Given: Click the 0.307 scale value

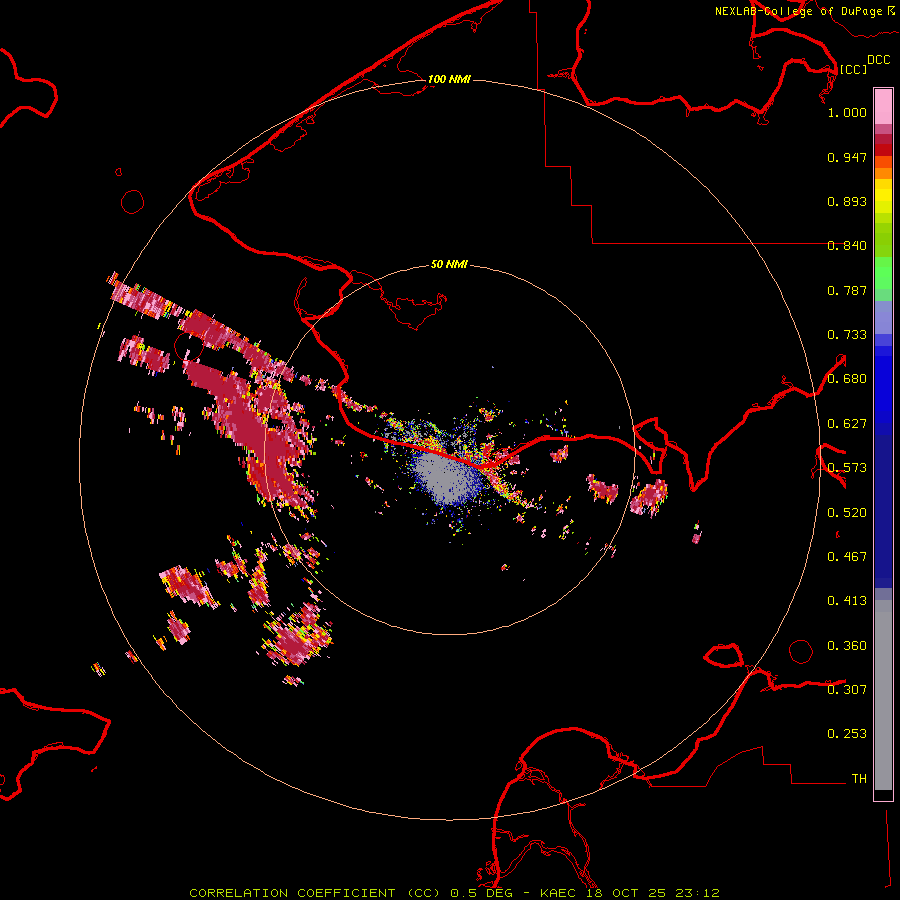Looking at the screenshot, I should click(847, 690).
